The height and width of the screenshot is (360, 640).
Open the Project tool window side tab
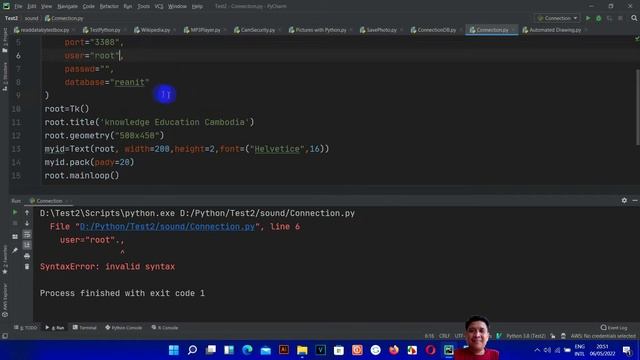5,40
